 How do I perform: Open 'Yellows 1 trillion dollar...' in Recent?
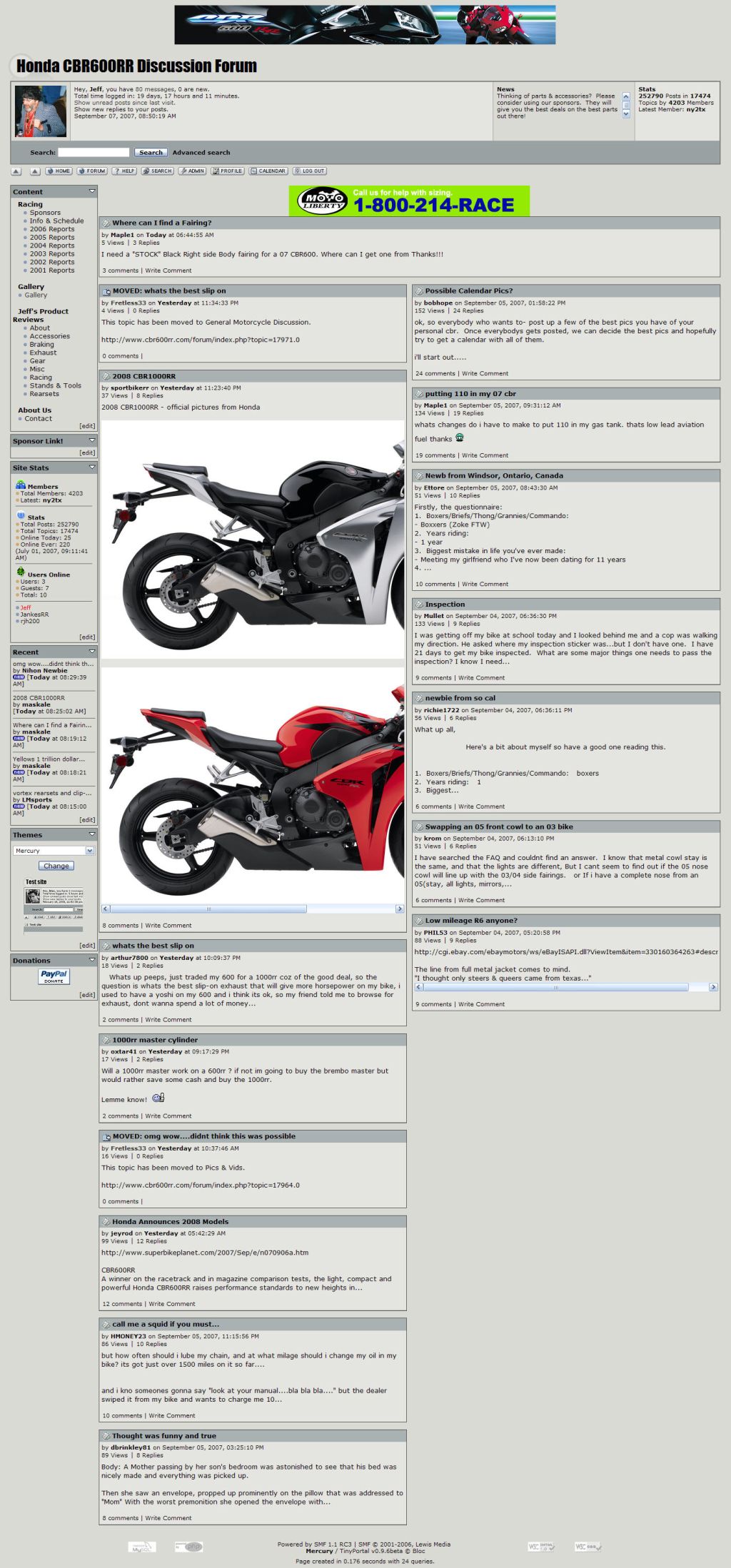point(49,759)
